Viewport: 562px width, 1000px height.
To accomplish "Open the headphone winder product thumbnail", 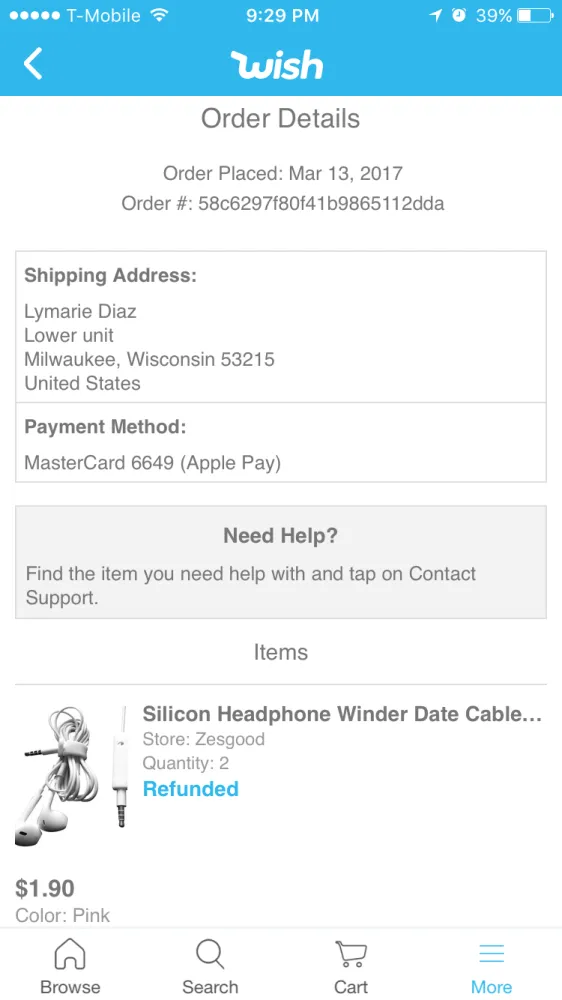I will (x=70, y=775).
